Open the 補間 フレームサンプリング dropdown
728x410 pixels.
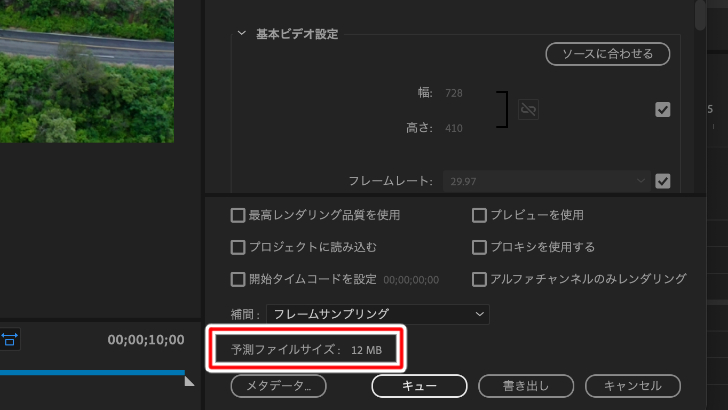[x=377, y=314]
